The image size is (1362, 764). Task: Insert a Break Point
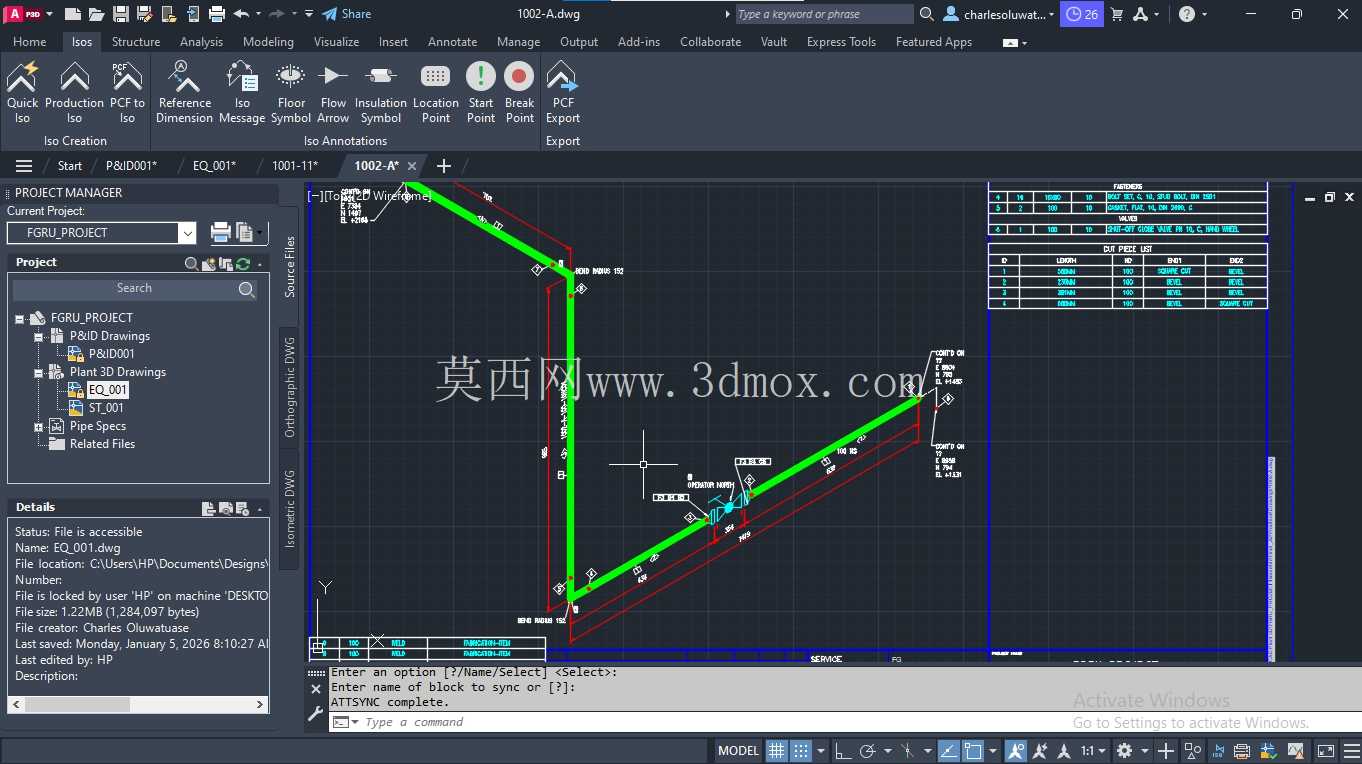[519, 92]
